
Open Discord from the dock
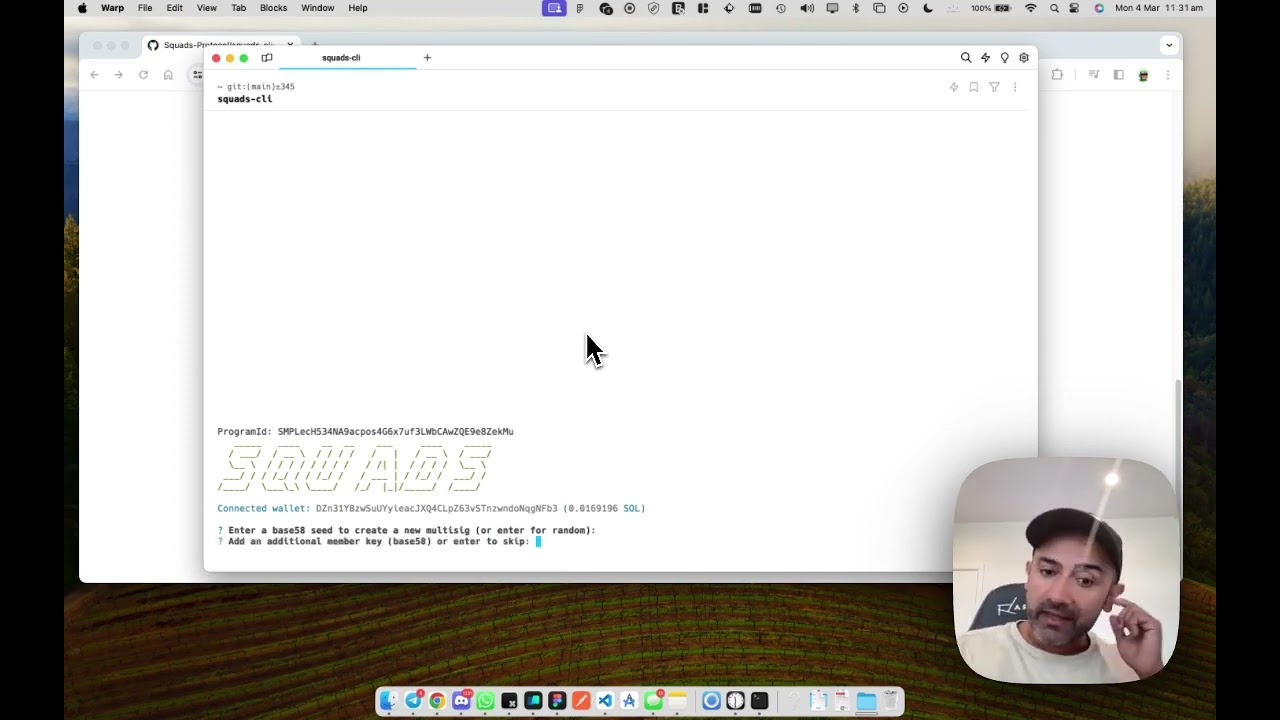461,701
